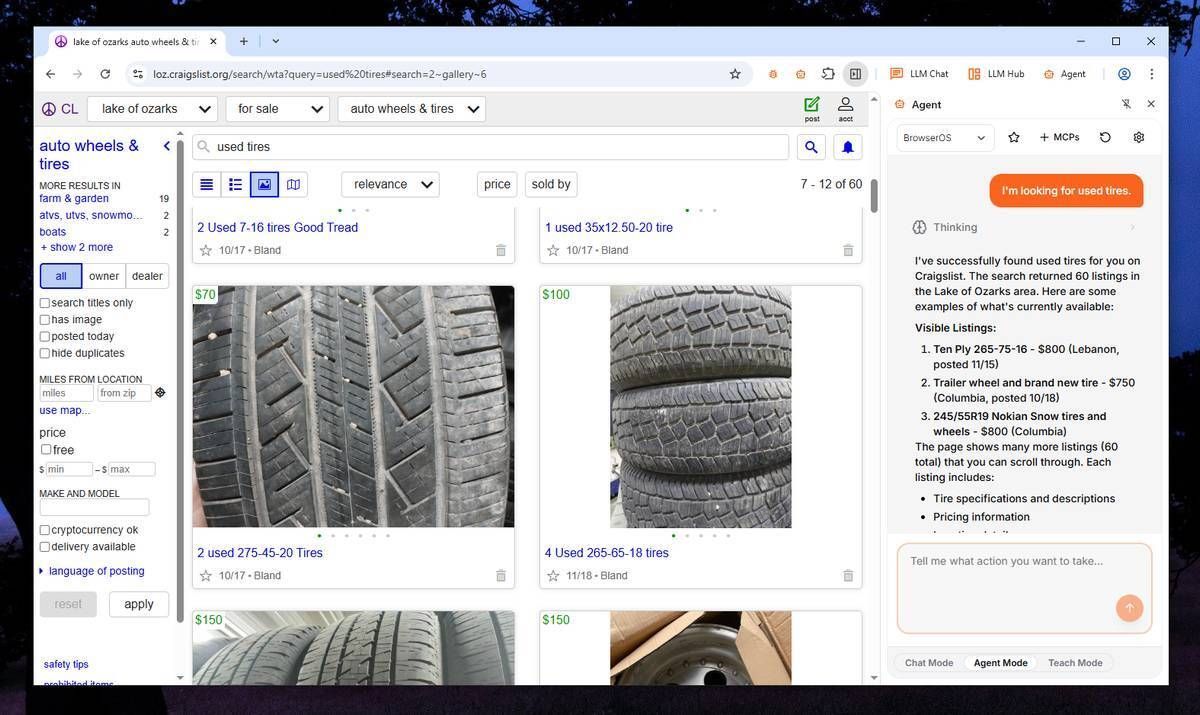Select the gallery view icon
This screenshot has width=1200, height=715.
pos(264,184)
